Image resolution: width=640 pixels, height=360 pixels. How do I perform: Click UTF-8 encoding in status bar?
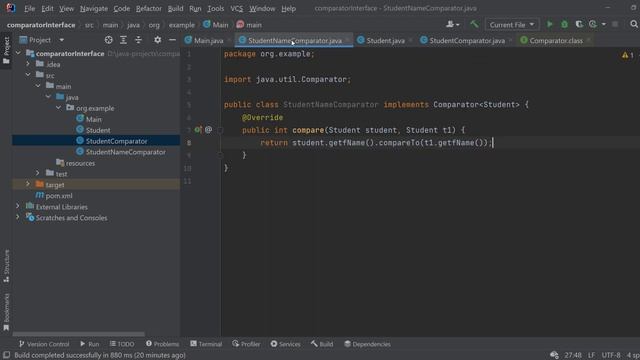tap(611, 355)
